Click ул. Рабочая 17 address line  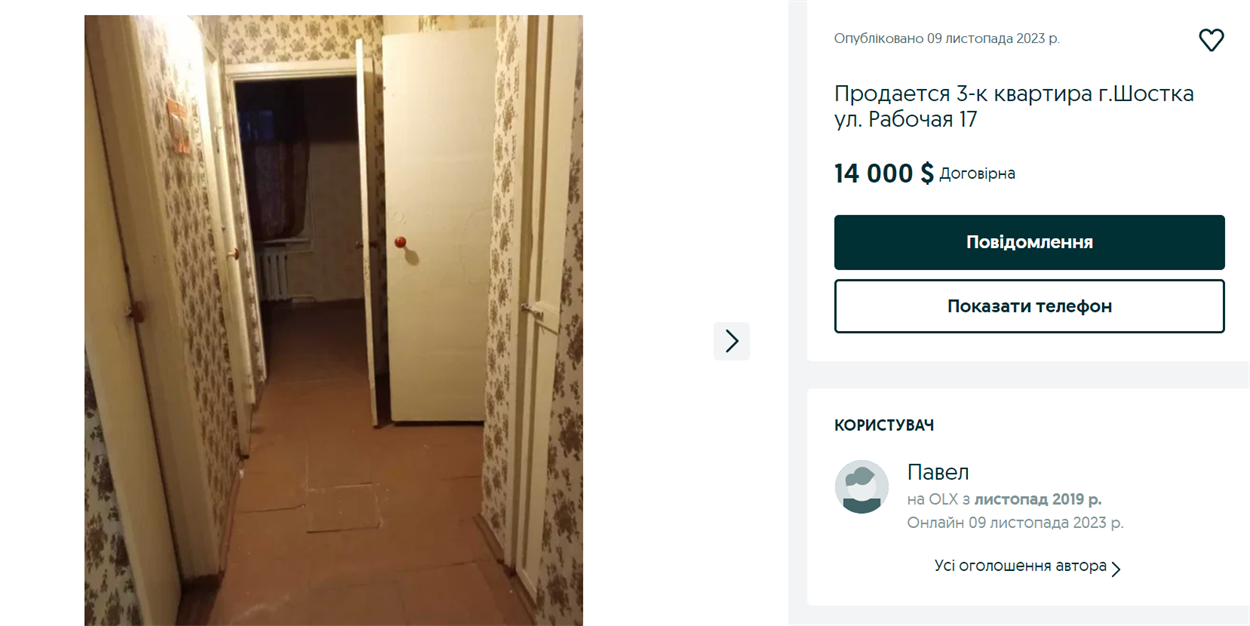906,120
